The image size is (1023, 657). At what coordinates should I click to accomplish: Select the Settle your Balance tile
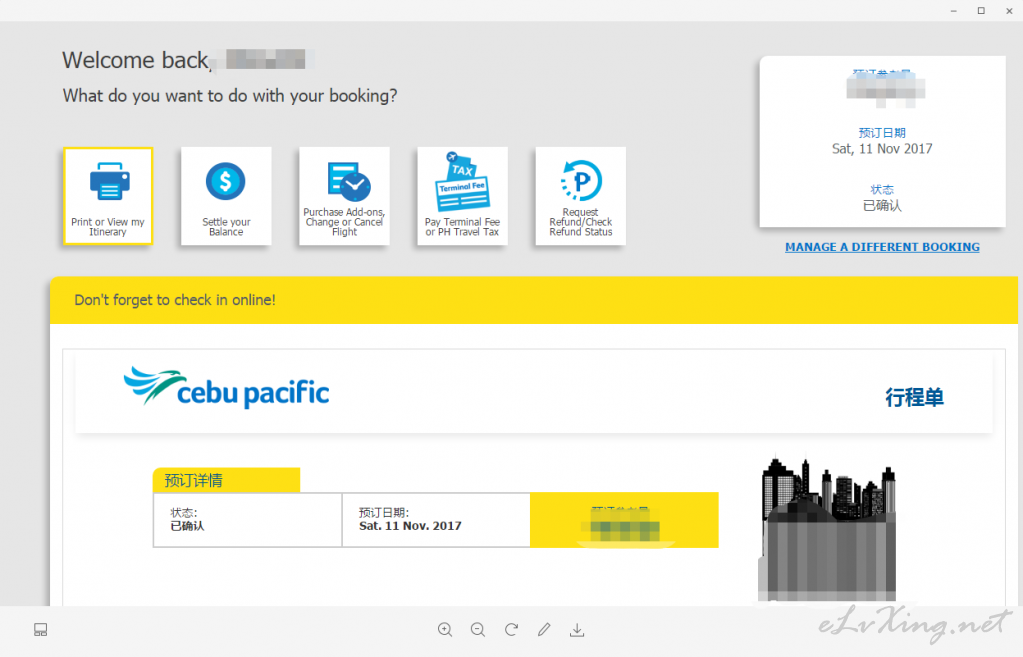coord(226,196)
